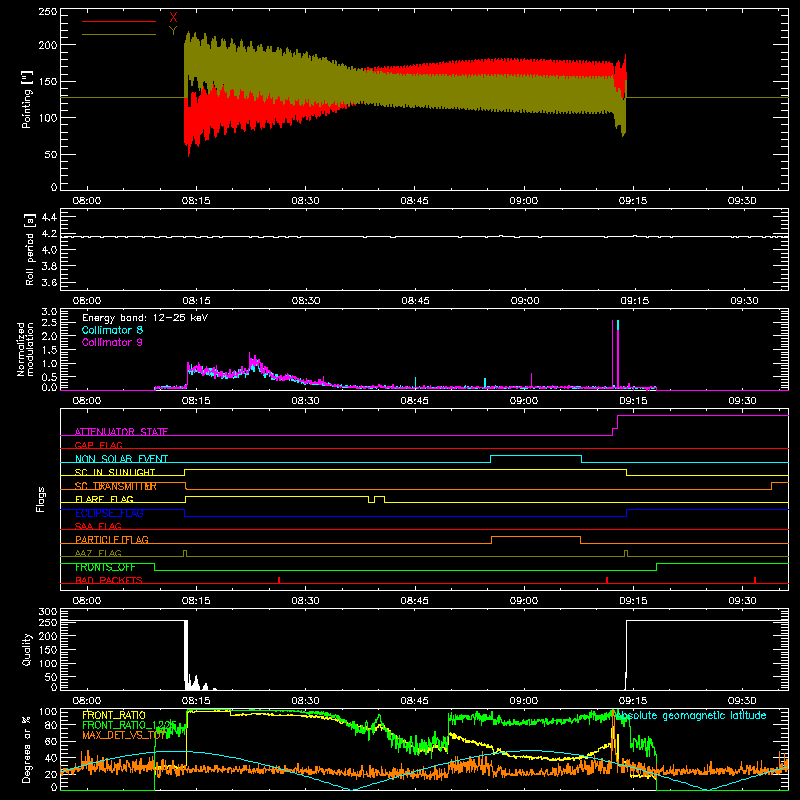Click the vertical 'Flags' axis title
The width and height of the screenshot is (800, 800).
pos(40,499)
